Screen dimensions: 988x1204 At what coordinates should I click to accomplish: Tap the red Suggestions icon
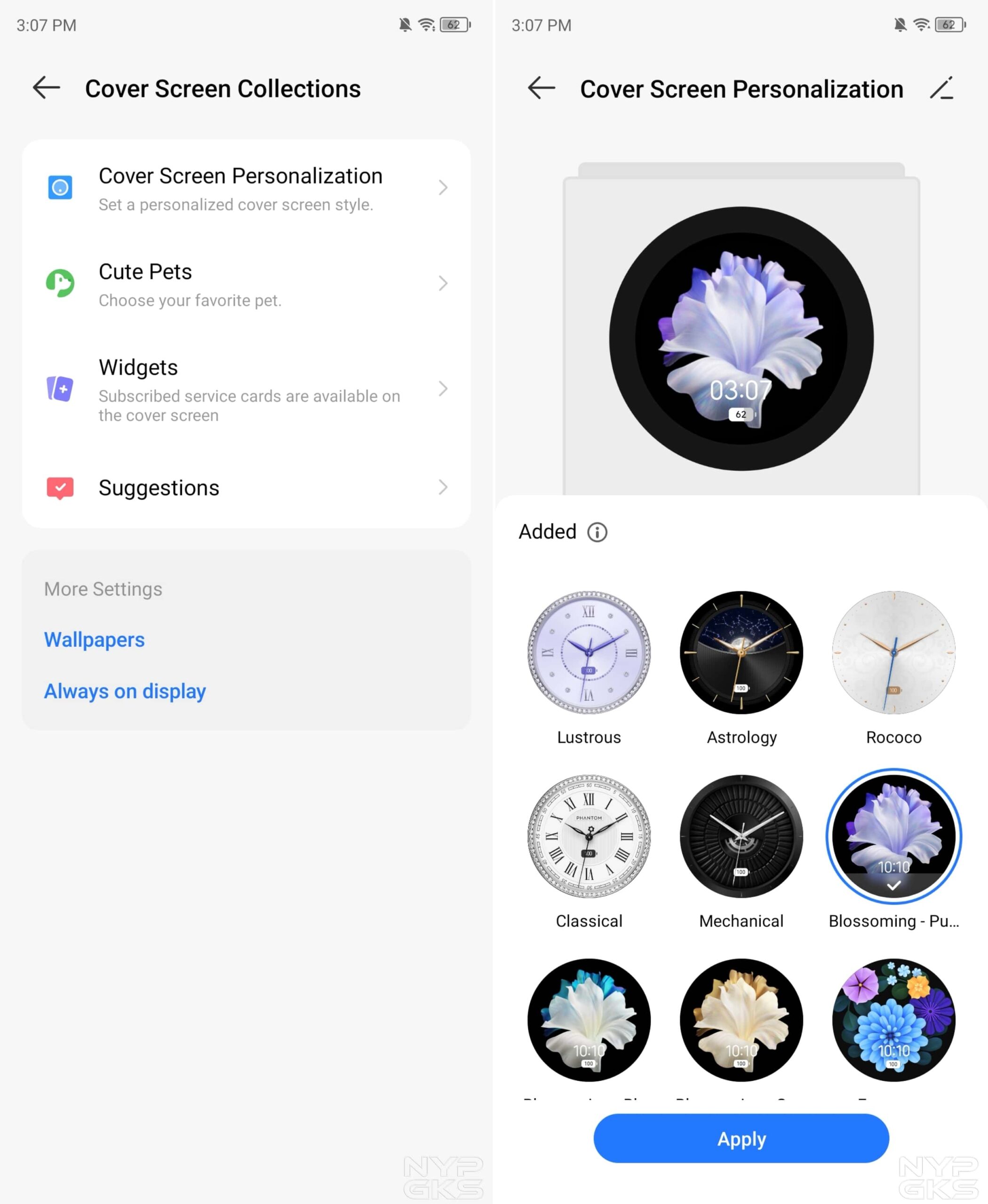point(60,488)
